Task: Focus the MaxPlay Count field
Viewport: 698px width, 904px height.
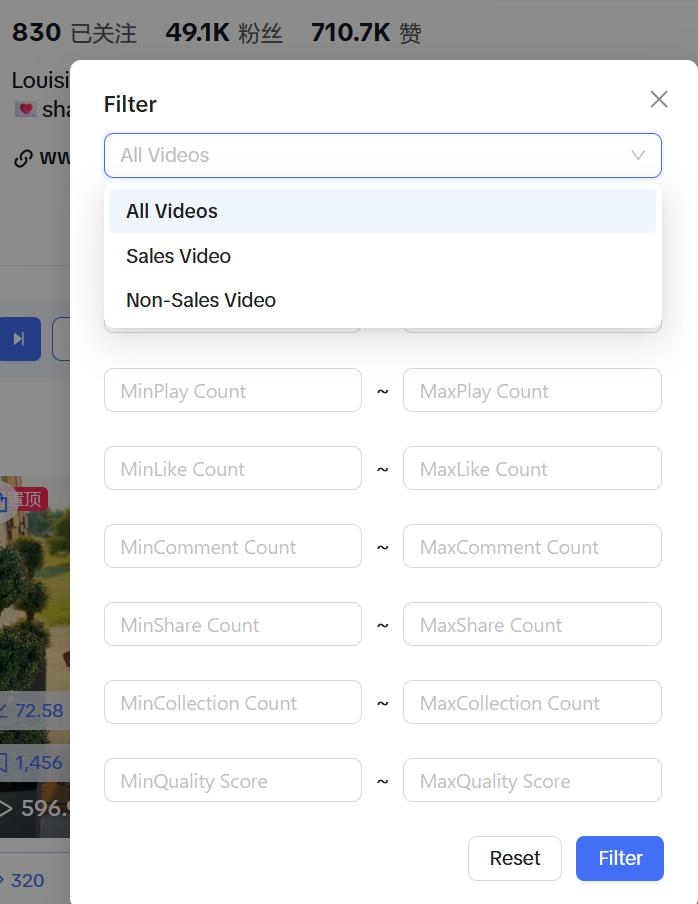Action: [x=532, y=390]
